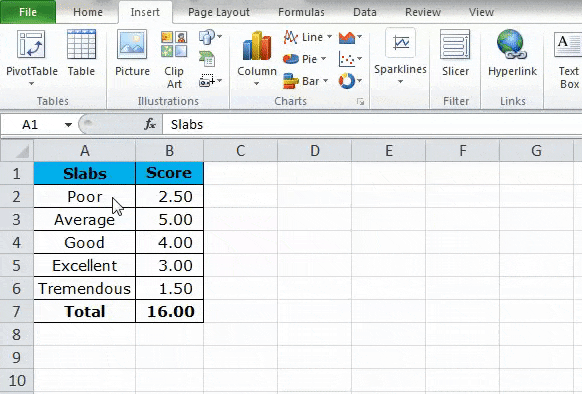Select the cell containing Excellent
Viewport: 582px width, 394px height.
[x=85, y=266]
